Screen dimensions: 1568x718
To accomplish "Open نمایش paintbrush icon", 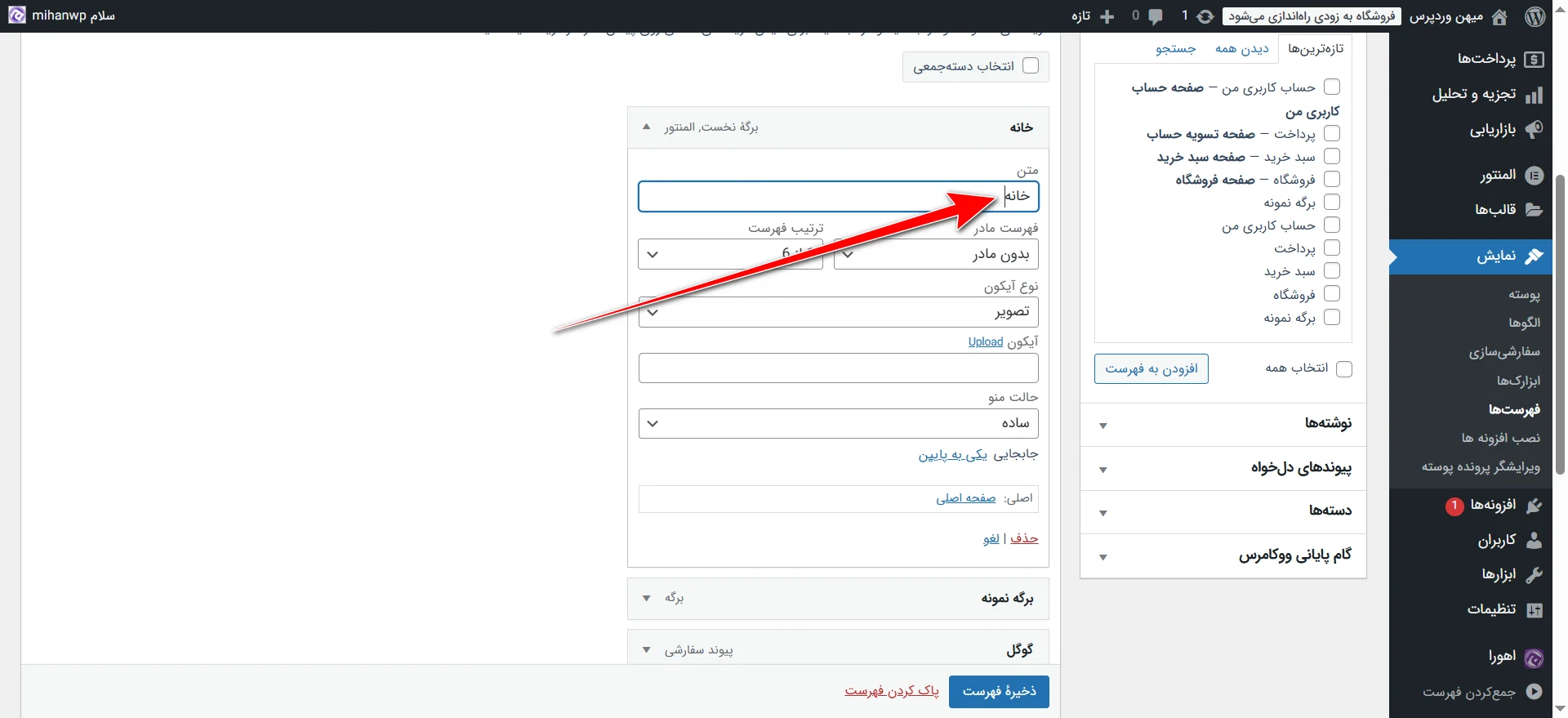I will tap(1535, 256).
